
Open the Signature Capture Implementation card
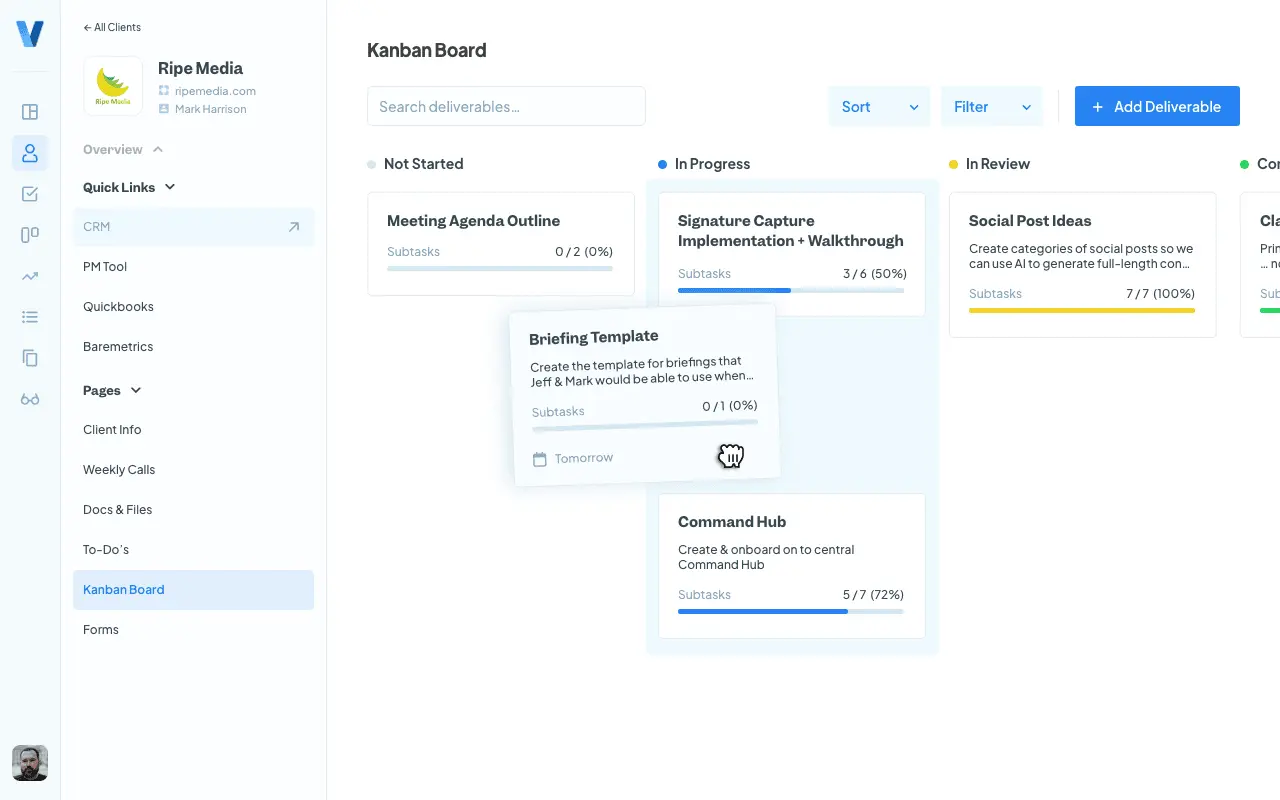click(792, 254)
